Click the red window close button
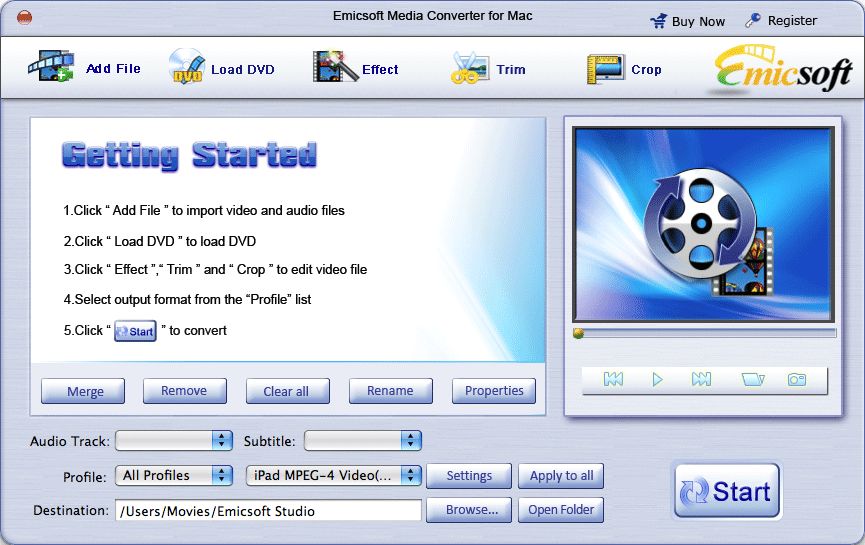Viewport: 865px width, 545px height. 24,18
